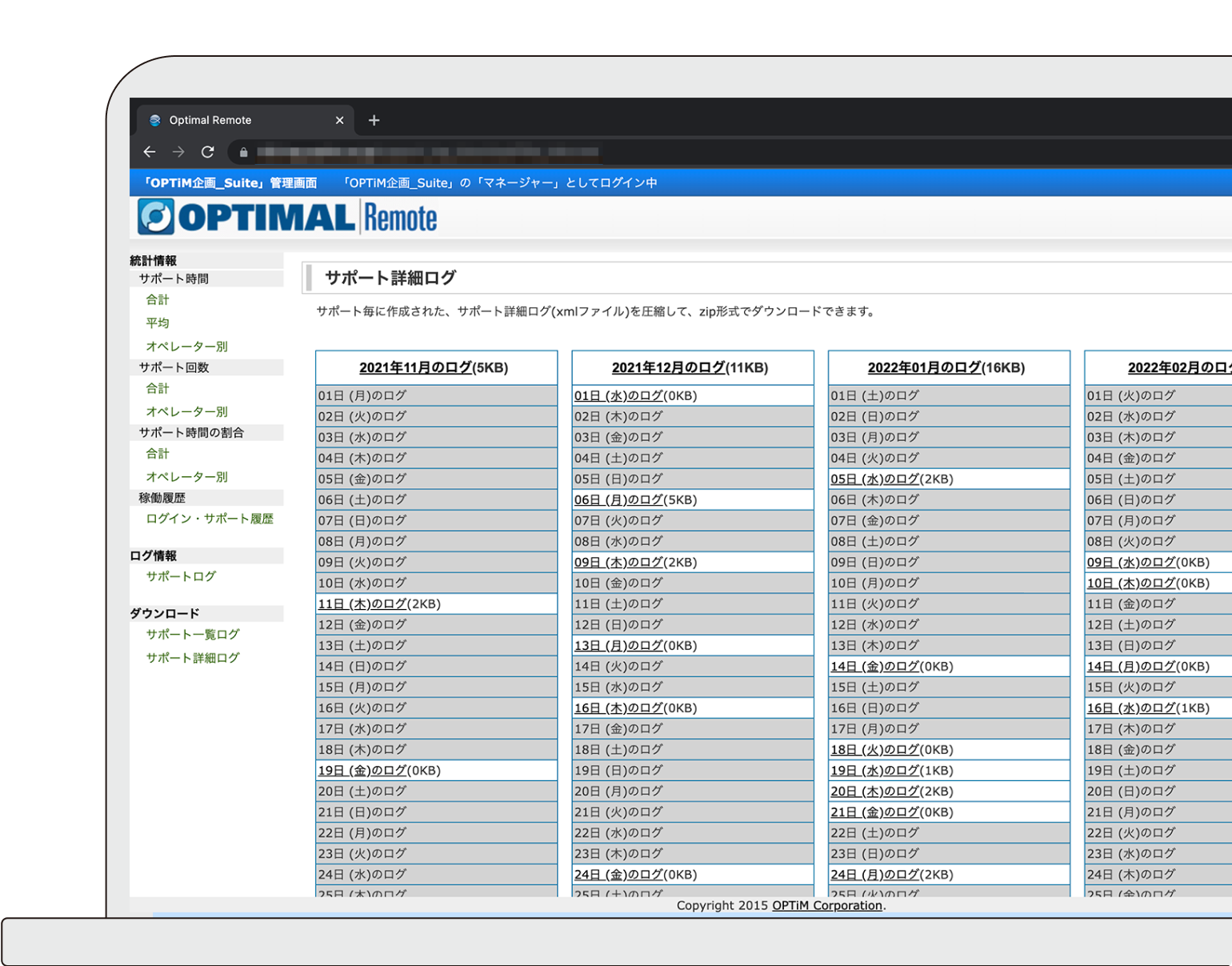Click the OPTiM Corporation copyright link
The width and height of the screenshot is (1232, 966).
pyautogui.click(x=826, y=905)
